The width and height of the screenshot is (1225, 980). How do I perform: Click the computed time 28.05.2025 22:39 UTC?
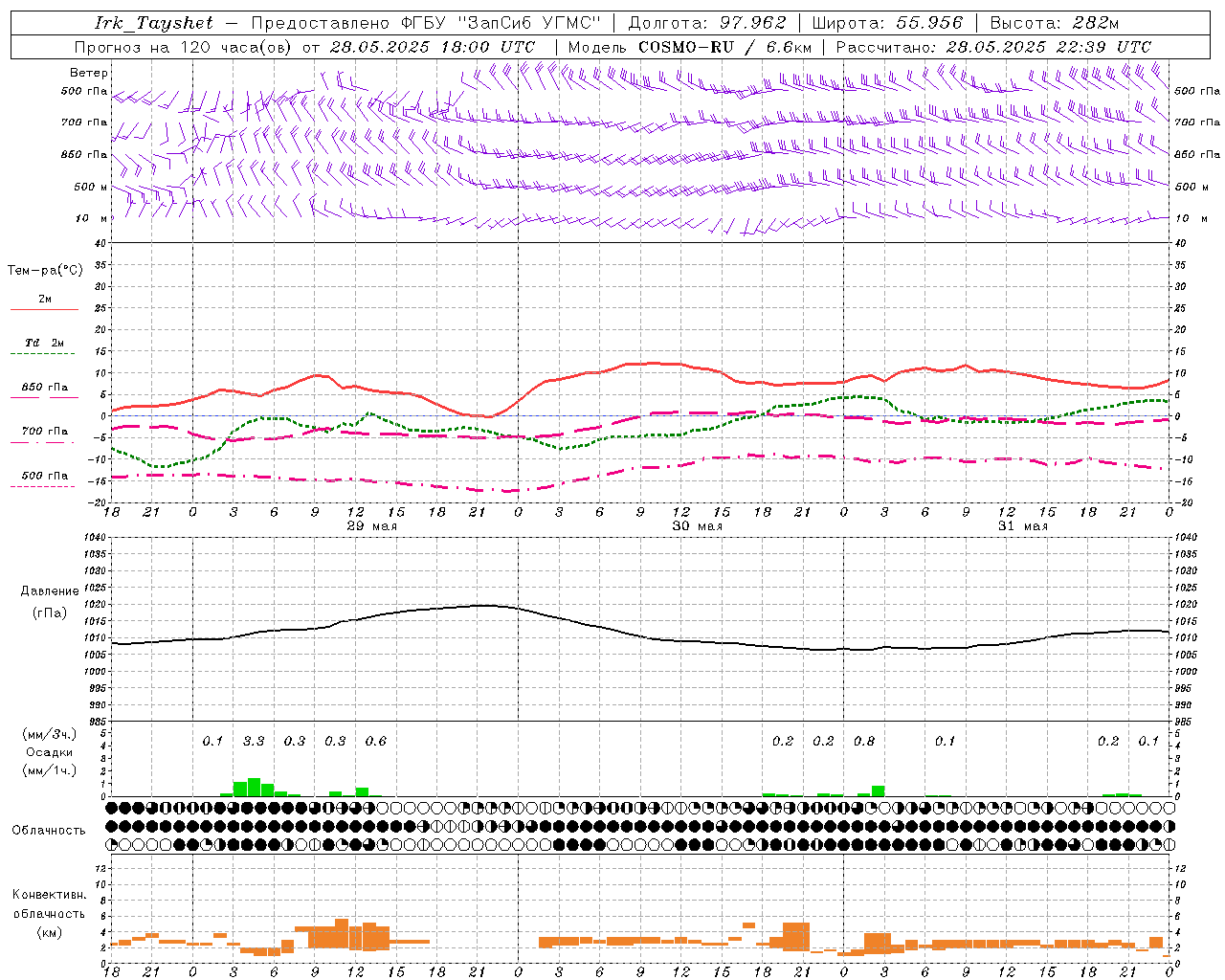tap(1048, 47)
